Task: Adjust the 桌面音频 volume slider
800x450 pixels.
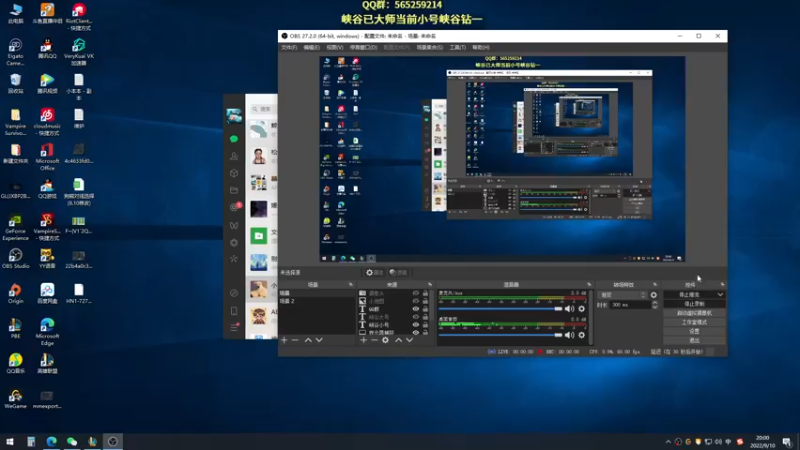Action: [x=500, y=335]
